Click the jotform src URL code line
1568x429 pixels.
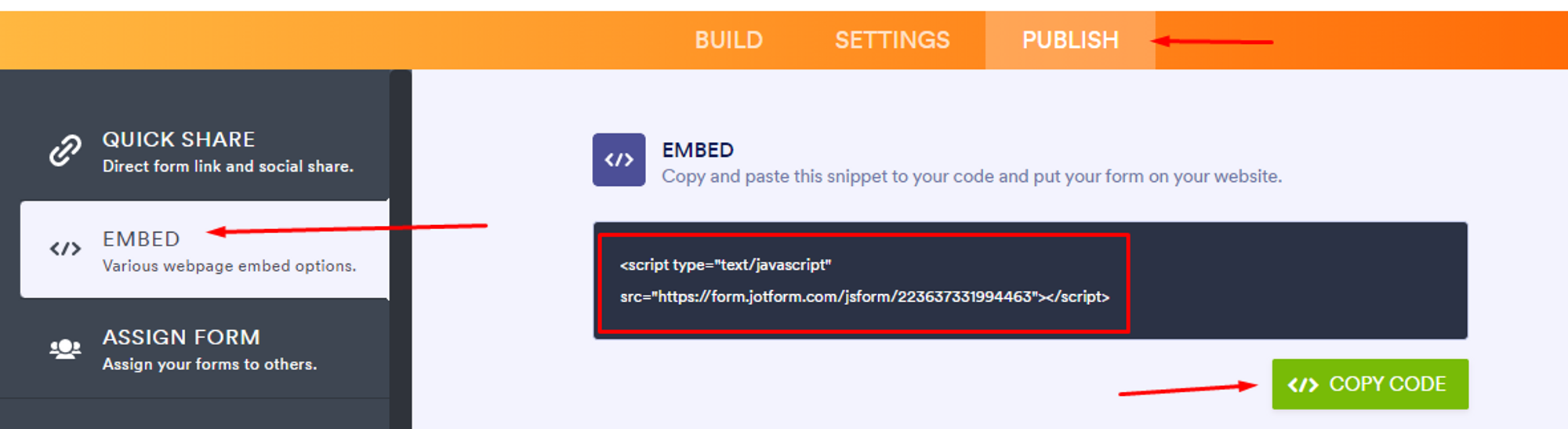[x=864, y=296]
